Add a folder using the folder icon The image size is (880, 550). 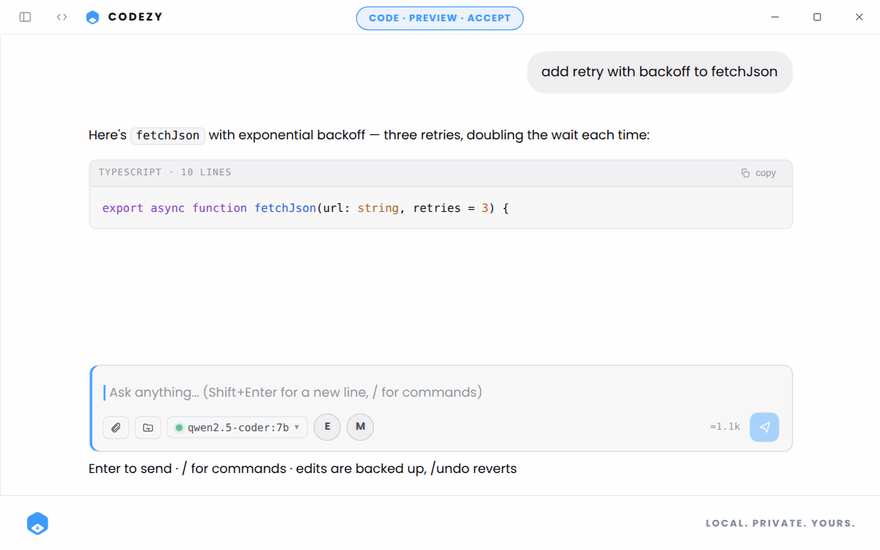[148, 428]
